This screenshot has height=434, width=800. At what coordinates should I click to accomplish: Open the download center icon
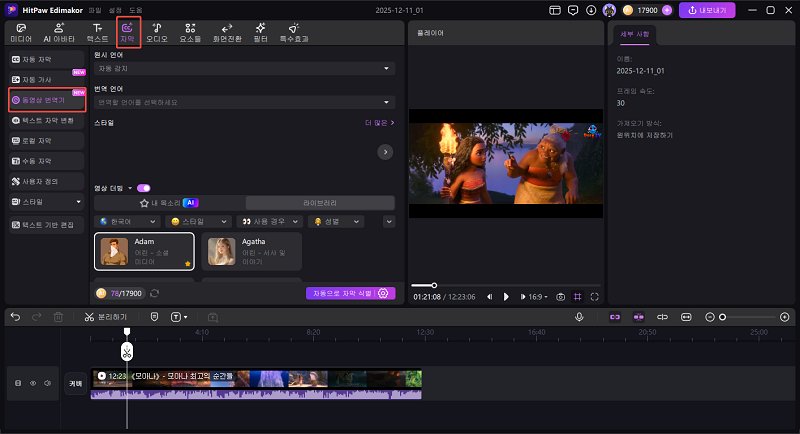click(x=591, y=10)
